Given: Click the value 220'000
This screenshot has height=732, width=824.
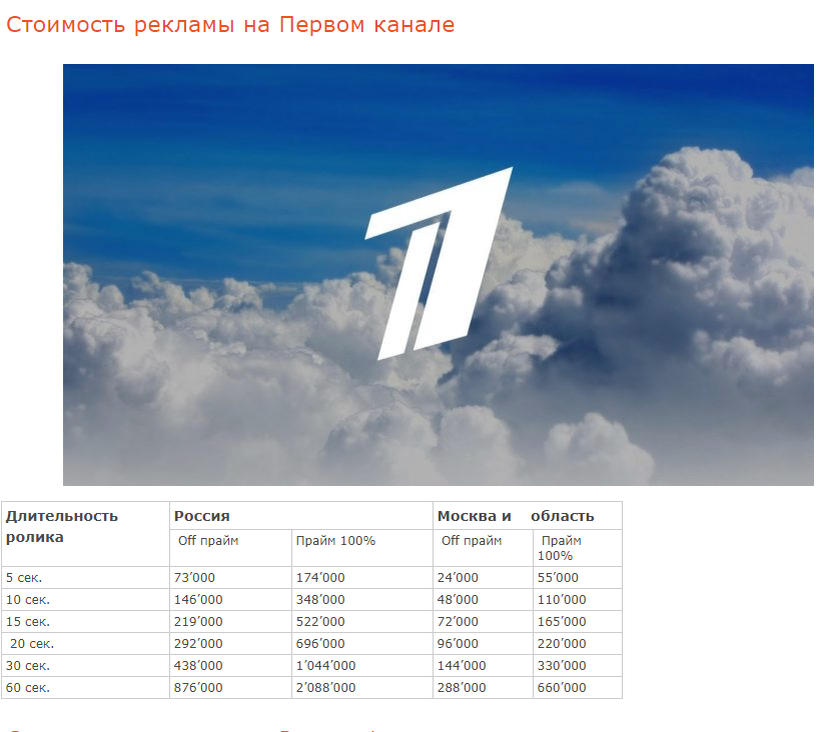Looking at the screenshot, I should [x=561, y=644].
